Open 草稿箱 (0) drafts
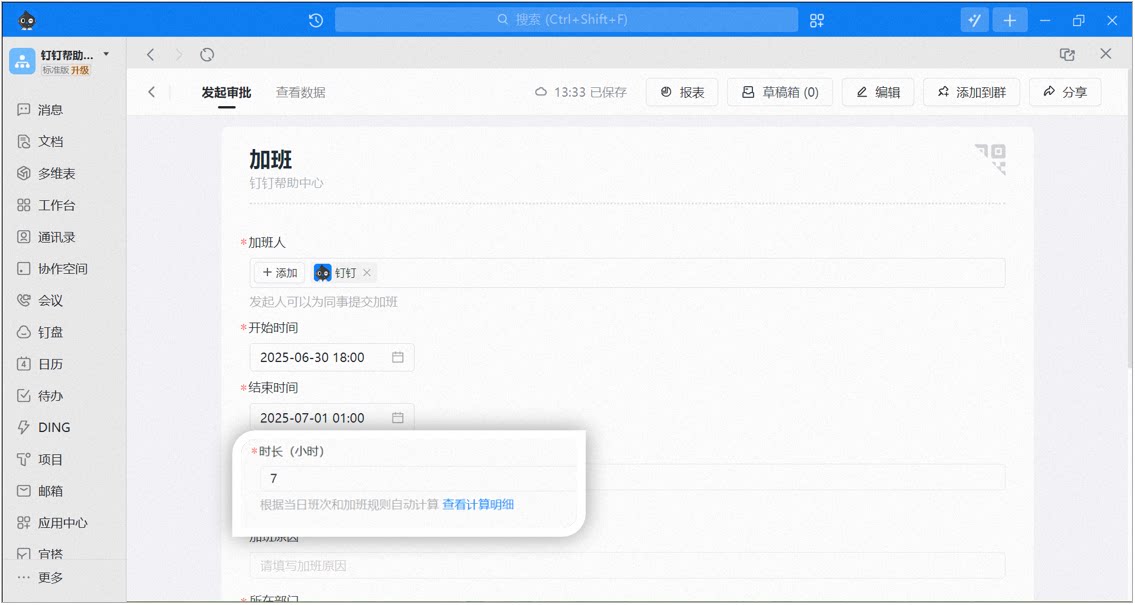 [780, 92]
